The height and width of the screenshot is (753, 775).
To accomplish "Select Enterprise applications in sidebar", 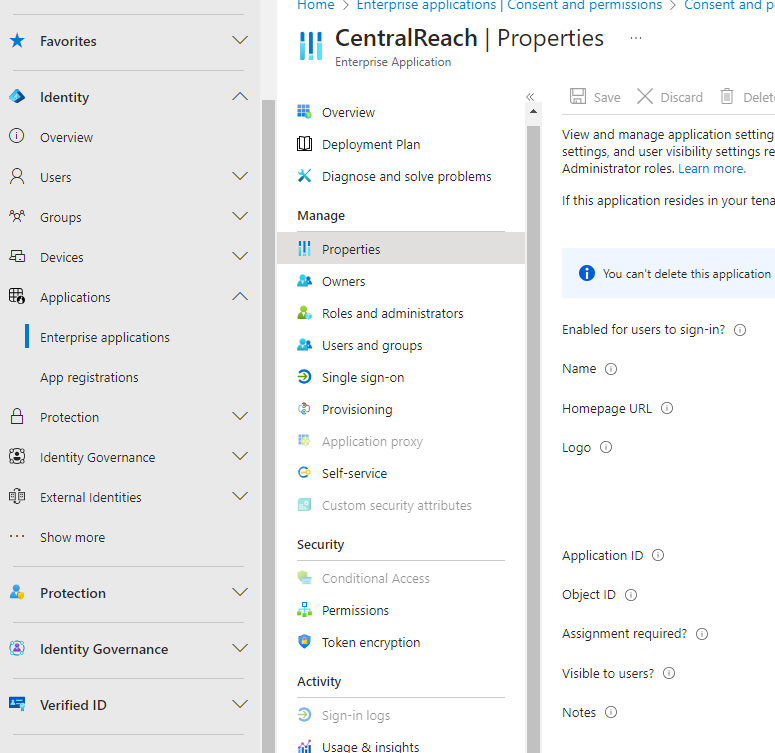I will (105, 337).
